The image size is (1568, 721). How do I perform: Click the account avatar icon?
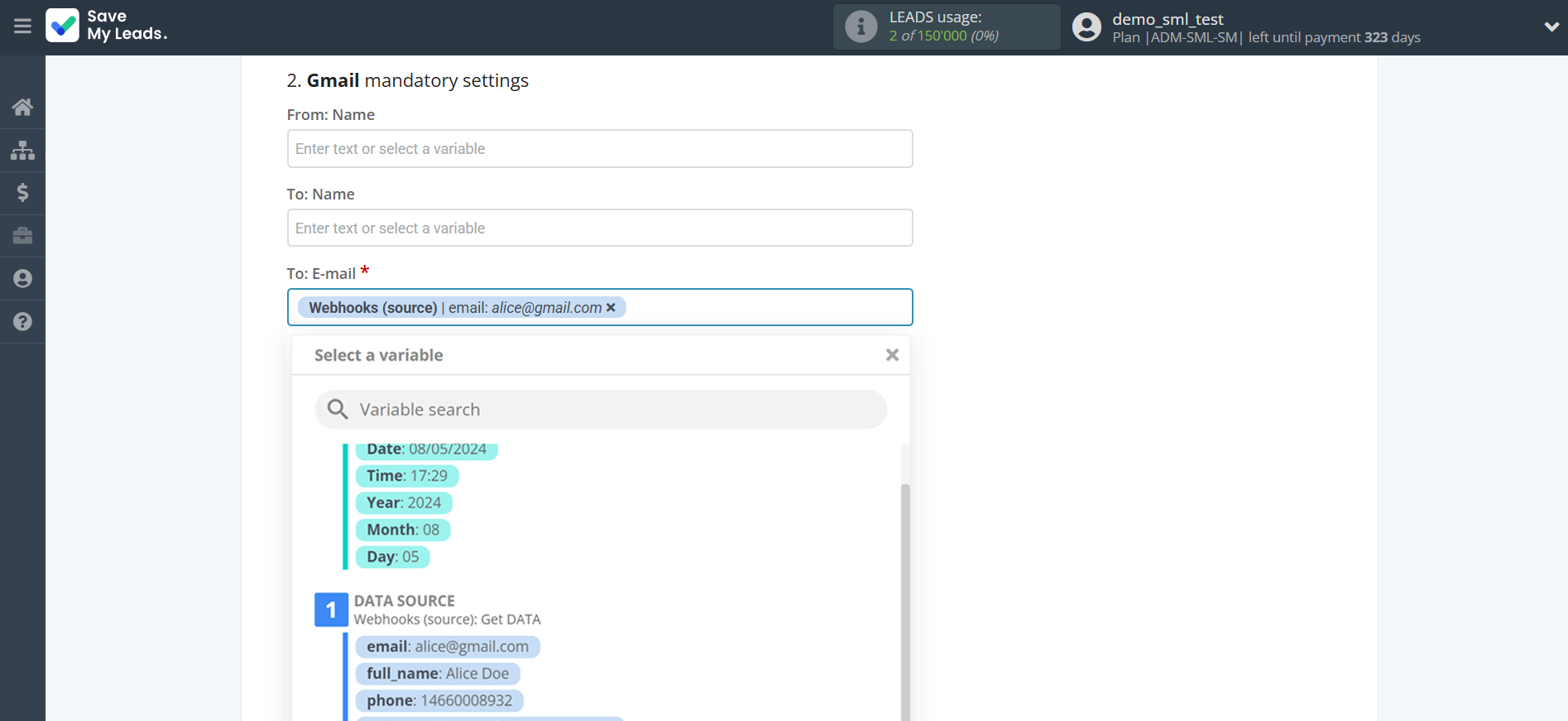[1086, 26]
